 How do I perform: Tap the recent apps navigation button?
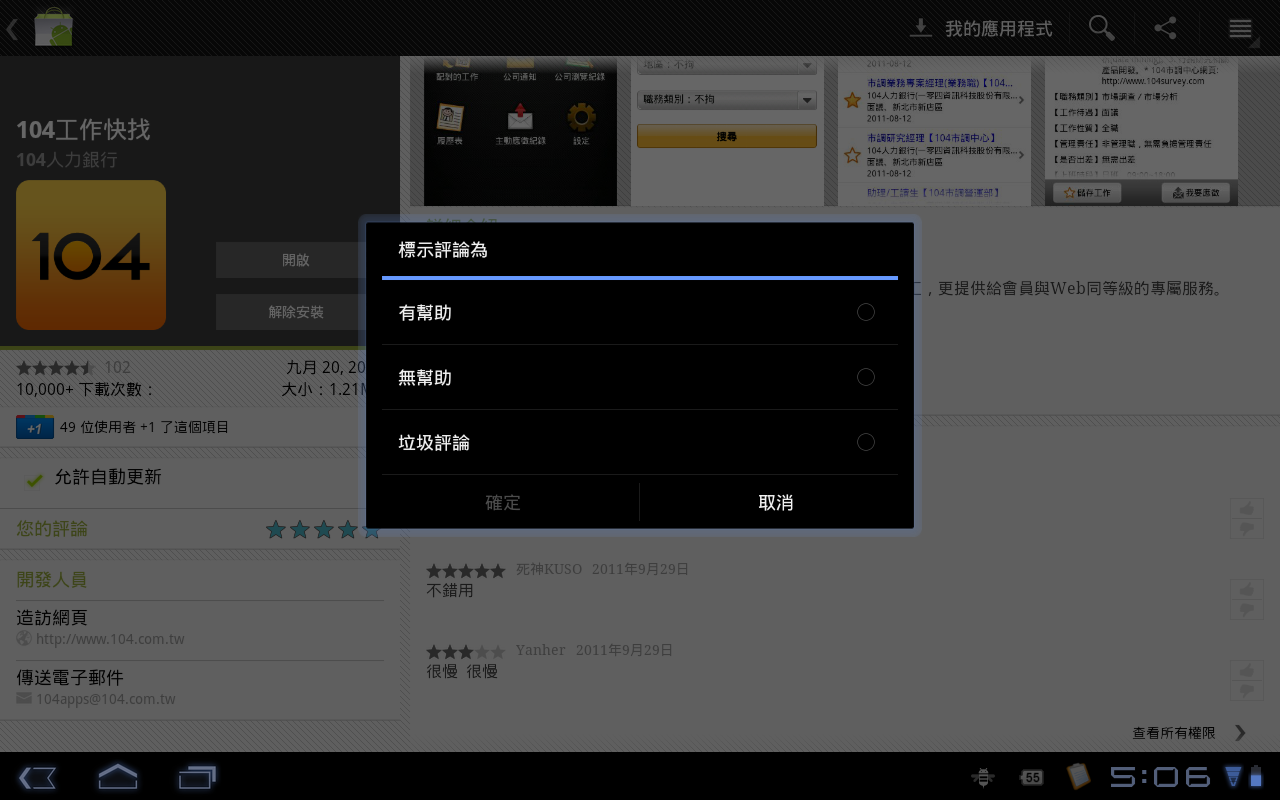point(197,777)
